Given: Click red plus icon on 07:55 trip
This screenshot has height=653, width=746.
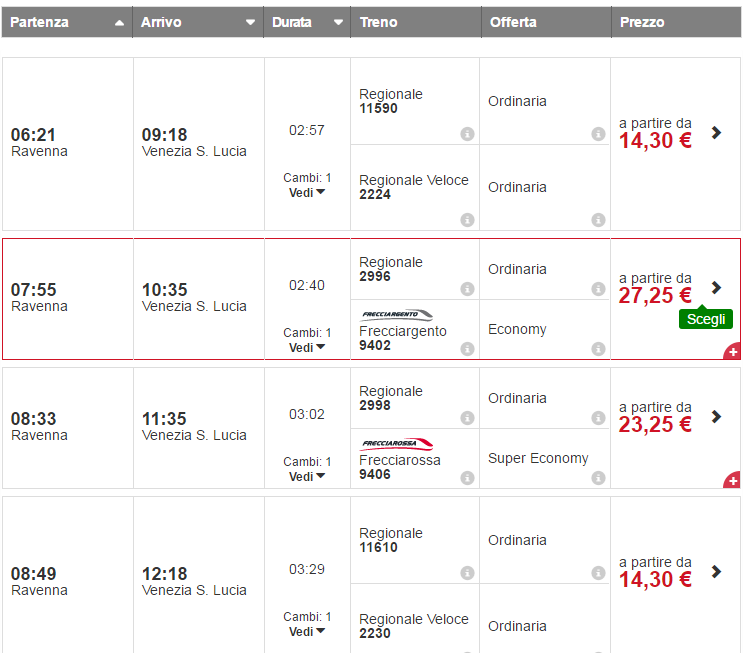Looking at the screenshot, I should [x=733, y=352].
